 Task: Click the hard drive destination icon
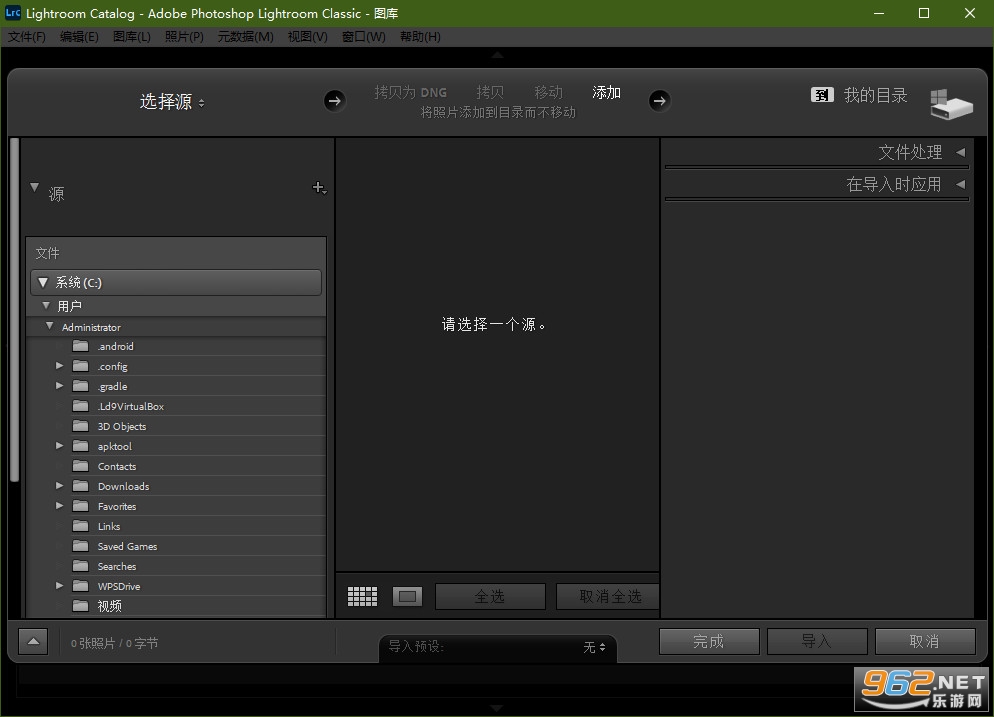(951, 104)
